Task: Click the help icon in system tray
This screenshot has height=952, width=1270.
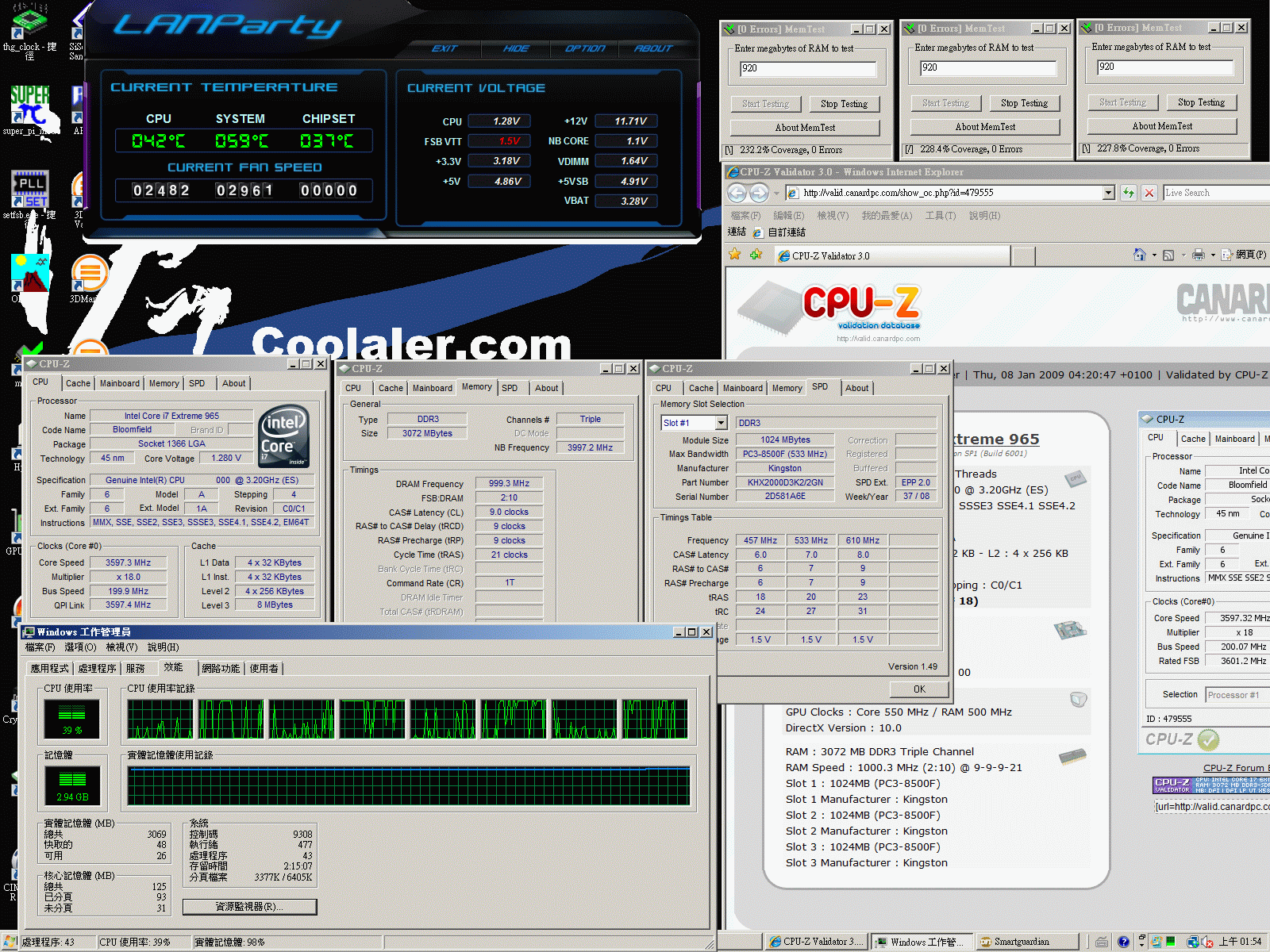Action: [x=1123, y=942]
